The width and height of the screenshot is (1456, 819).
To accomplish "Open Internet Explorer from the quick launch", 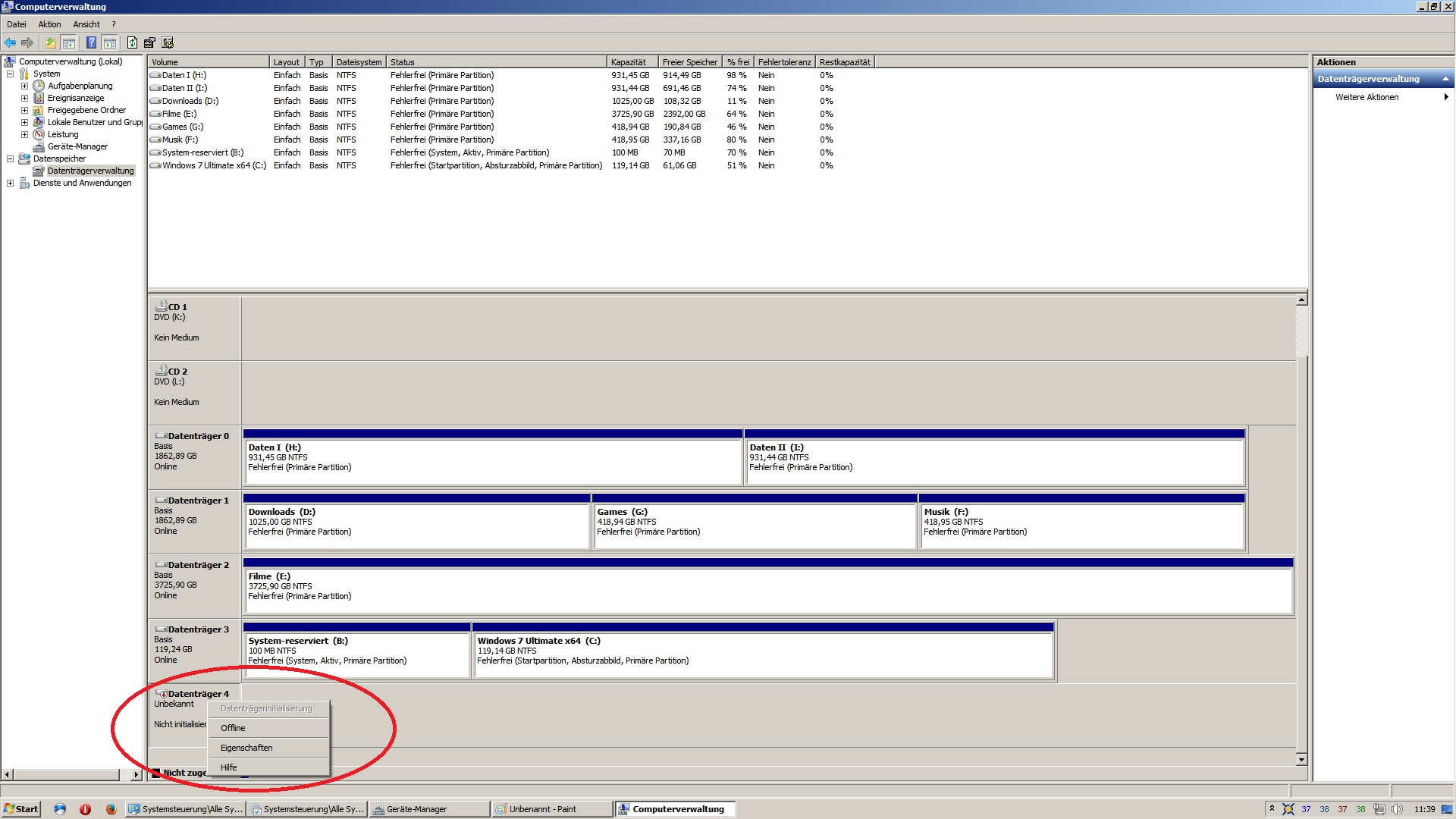I will pyautogui.click(x=60, y=809).
